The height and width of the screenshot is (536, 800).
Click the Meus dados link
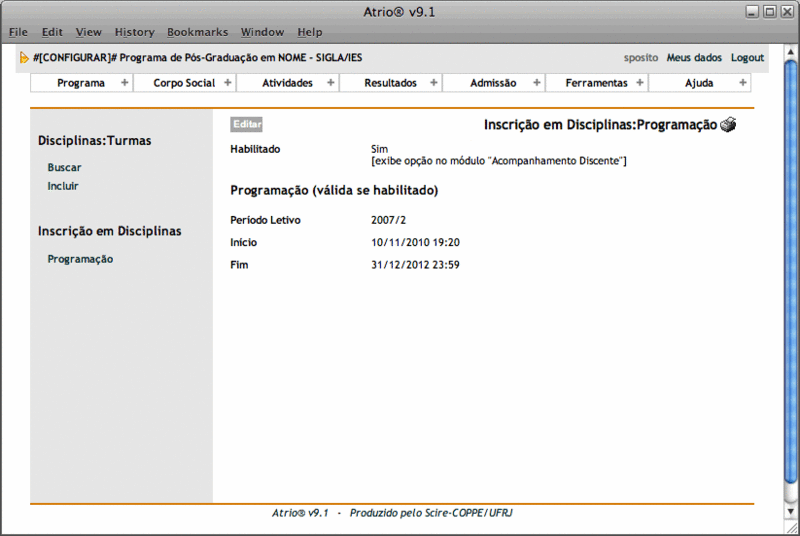pyautogui.click(x=694, y=58)
